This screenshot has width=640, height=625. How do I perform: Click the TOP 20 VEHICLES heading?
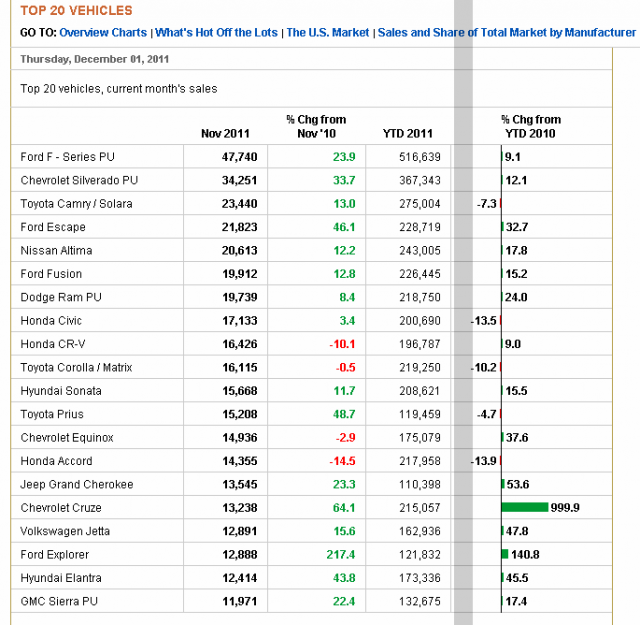(76, 10)
